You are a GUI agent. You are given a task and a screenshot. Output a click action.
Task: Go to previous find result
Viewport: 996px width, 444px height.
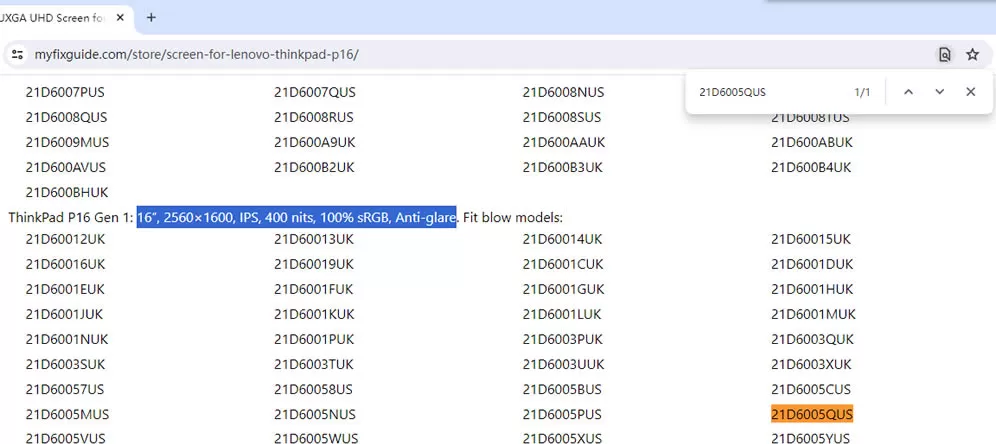click(908, 92)
